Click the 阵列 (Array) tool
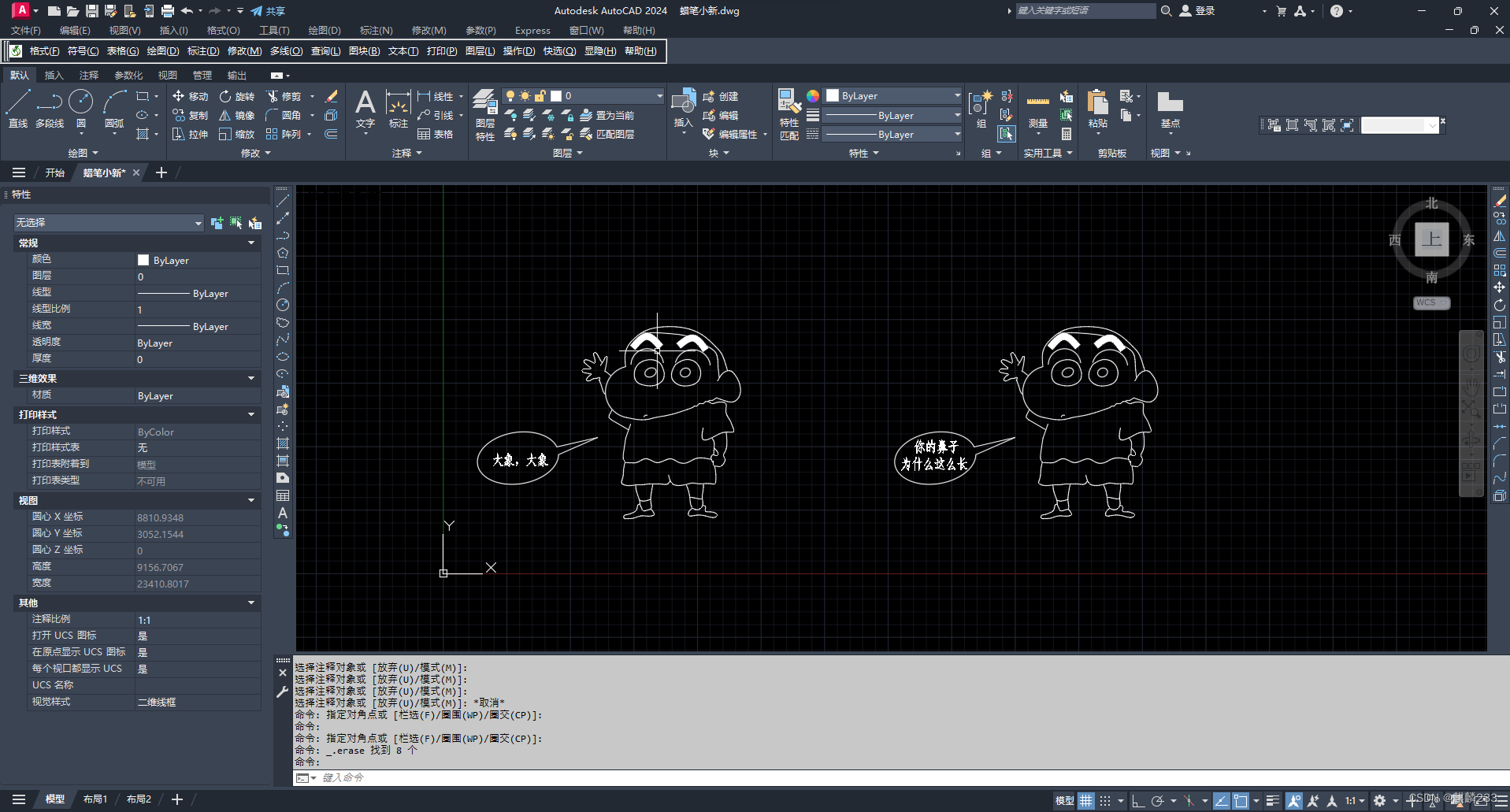This screenshot has height=812, width=1510. [x=284, y=134]
